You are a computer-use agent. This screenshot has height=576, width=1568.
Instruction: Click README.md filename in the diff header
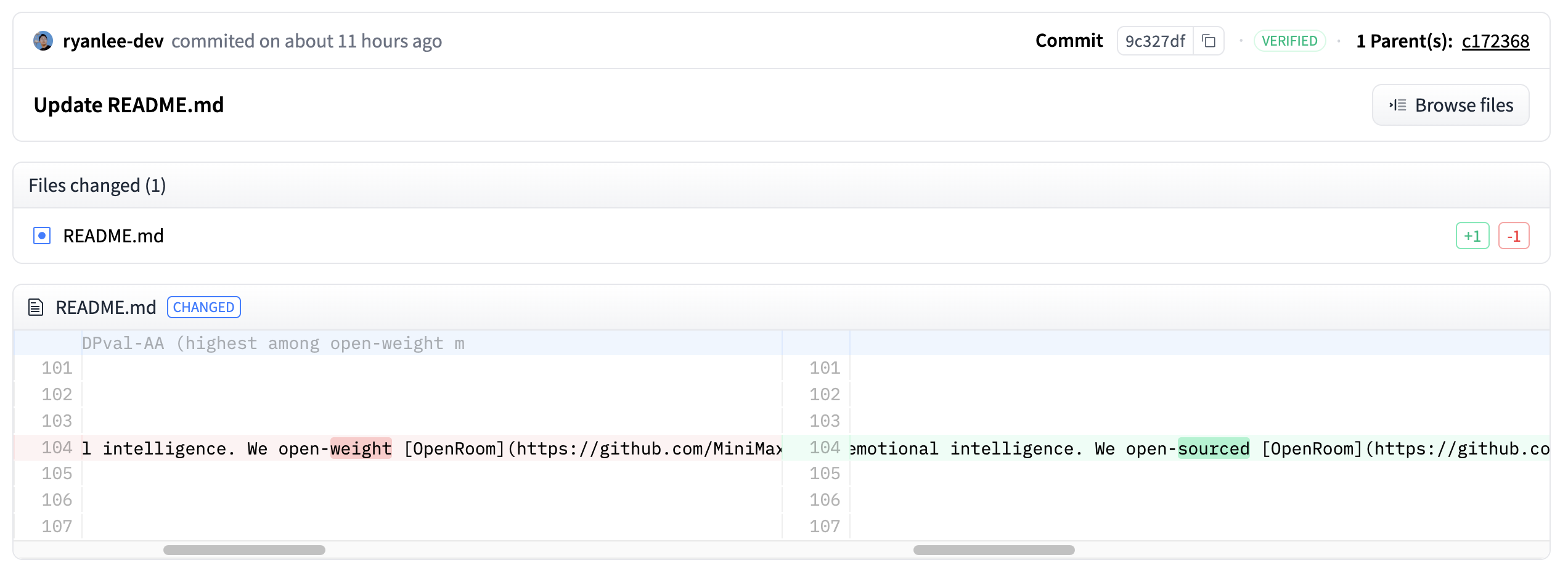[106, 307]
